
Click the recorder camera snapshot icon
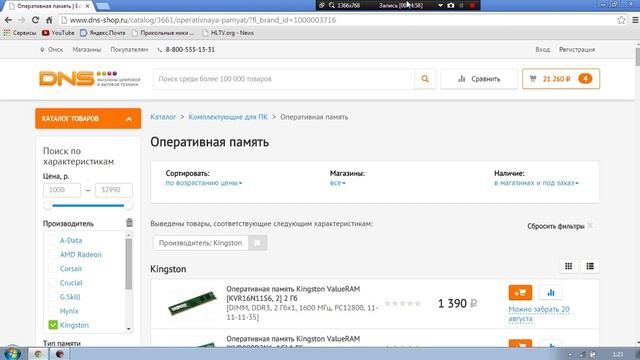pyautogui.click(x=451, y=5)
